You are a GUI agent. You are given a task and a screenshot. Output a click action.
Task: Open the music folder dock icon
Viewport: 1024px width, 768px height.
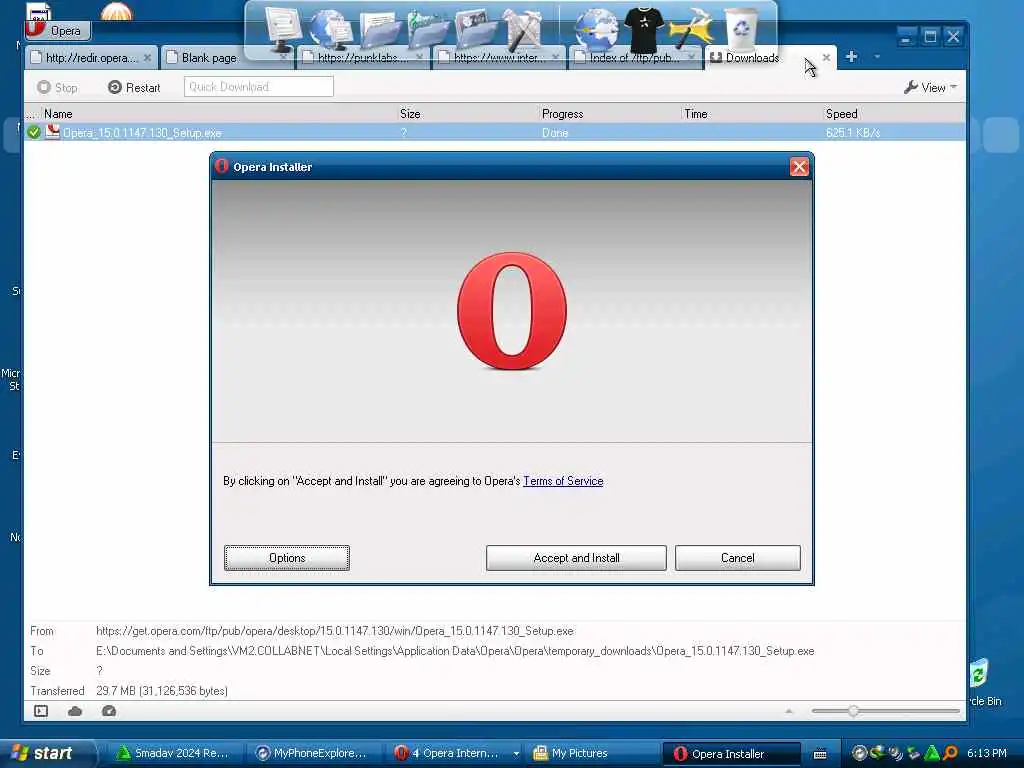(428, 30)
